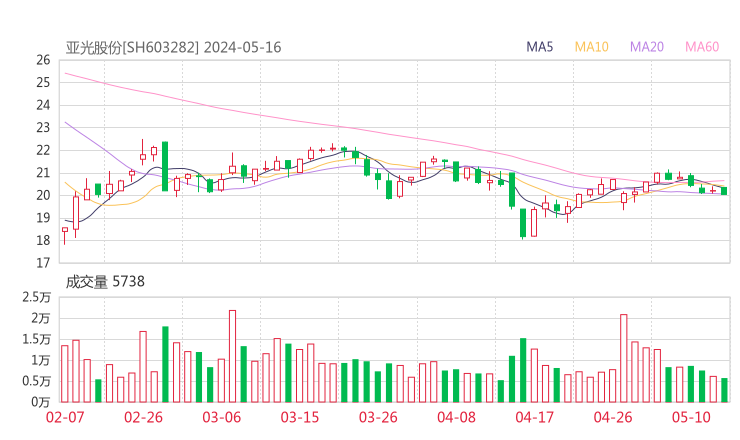Click the 04-26 date axis label
The image size is (740, 440).
613,417
